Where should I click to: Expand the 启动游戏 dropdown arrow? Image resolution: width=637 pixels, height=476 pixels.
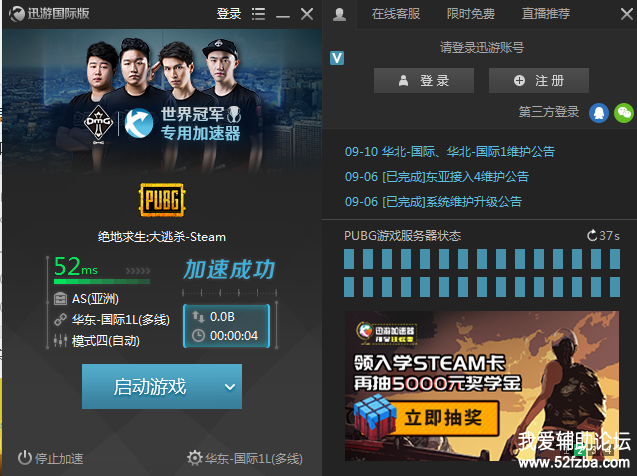tap(230, 387)
